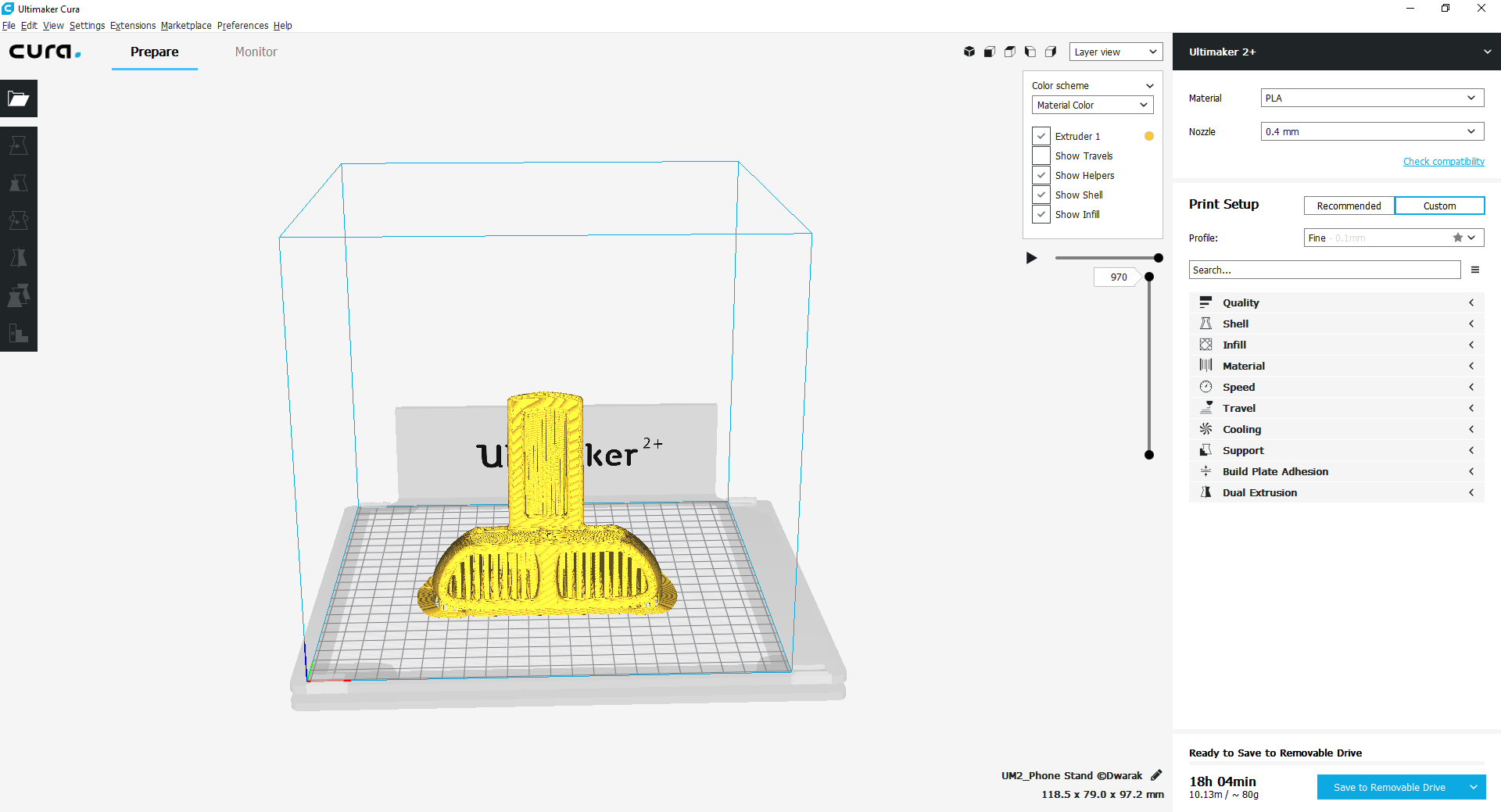The width and height of the screenshot is (1501, 812).
Task: Switch camera to left side view icon
Action: pyautogui.click(x=1030, y=52)
